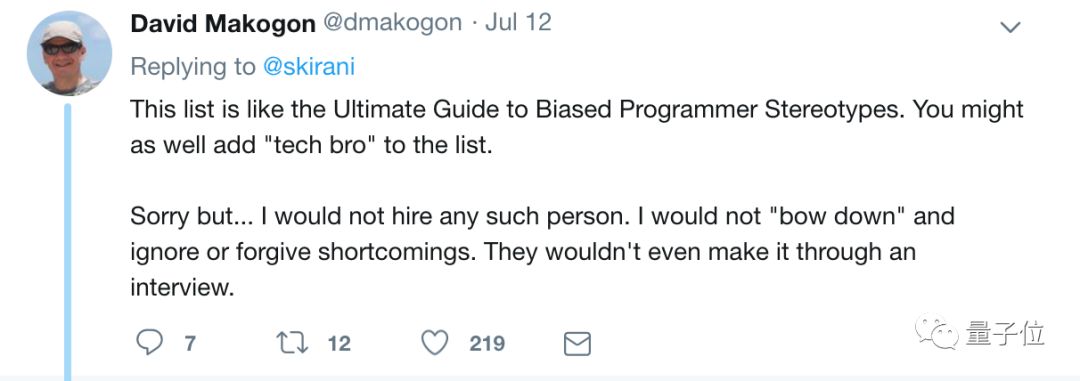Click the David Makogon display name

point(222,23)
